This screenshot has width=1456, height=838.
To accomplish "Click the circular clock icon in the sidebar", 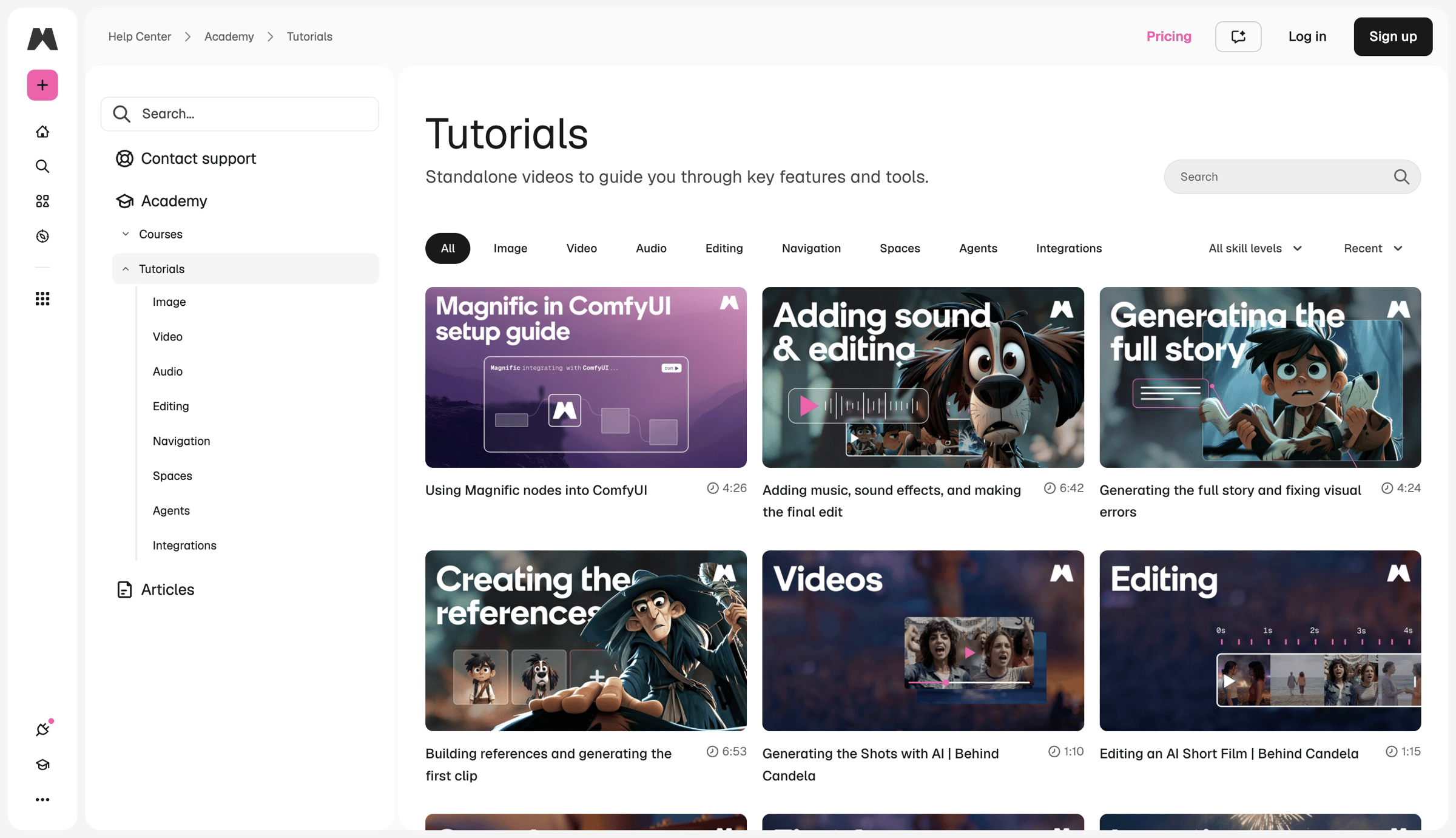I will [42, 236].
